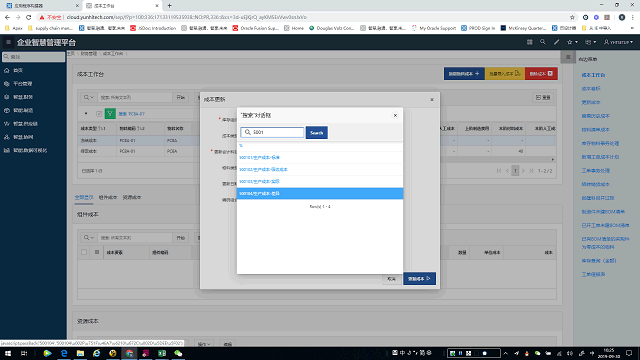Click the yellow batch import cost button
This screenshot has height=360, width=640.
coord(505,74)
